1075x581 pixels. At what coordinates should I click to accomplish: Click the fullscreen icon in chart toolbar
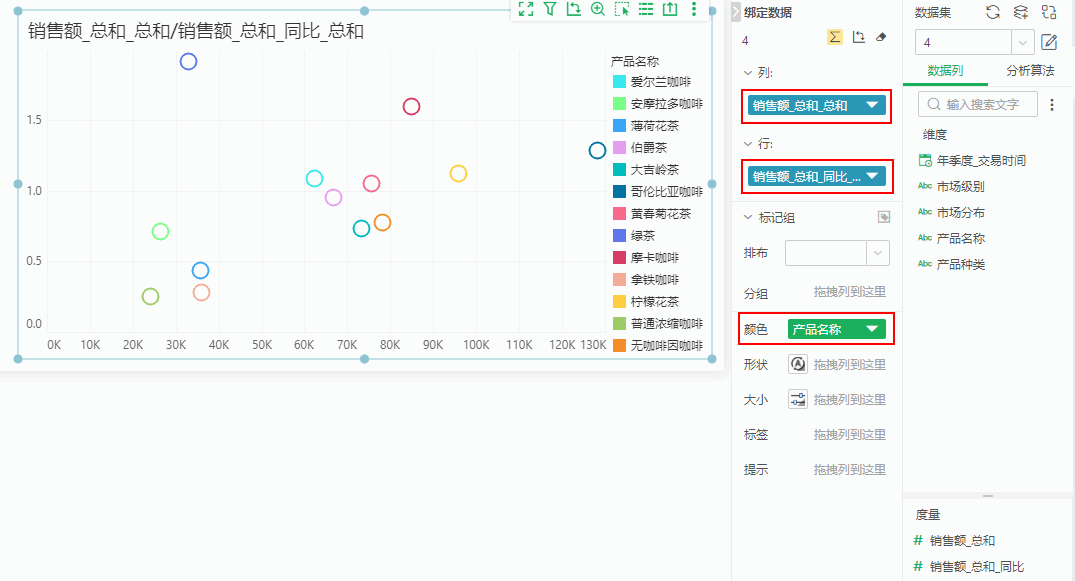click(x=526, y=9)
